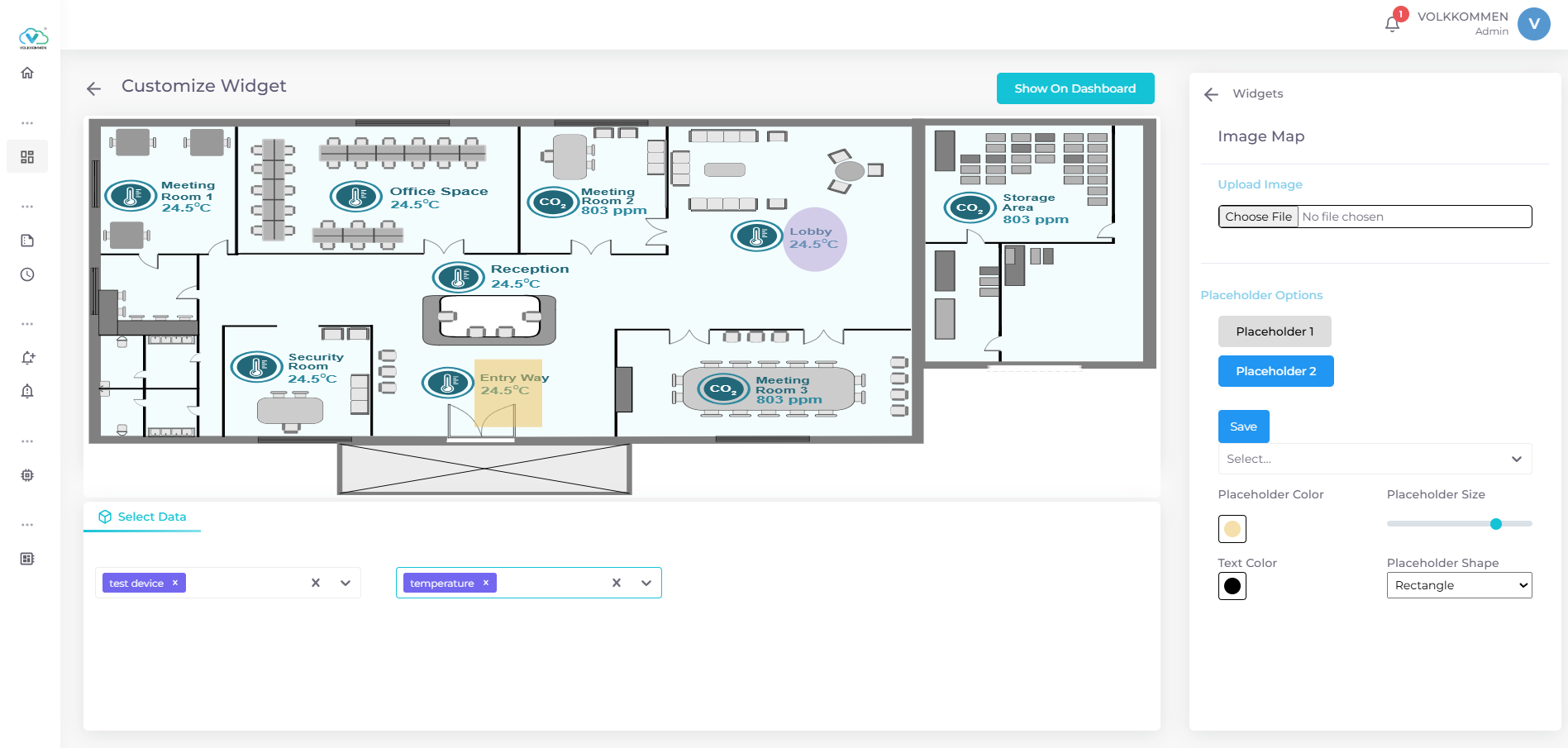Open the Placeholder Color swatch
The image size is (1568, 748).
pos(1232,528)
